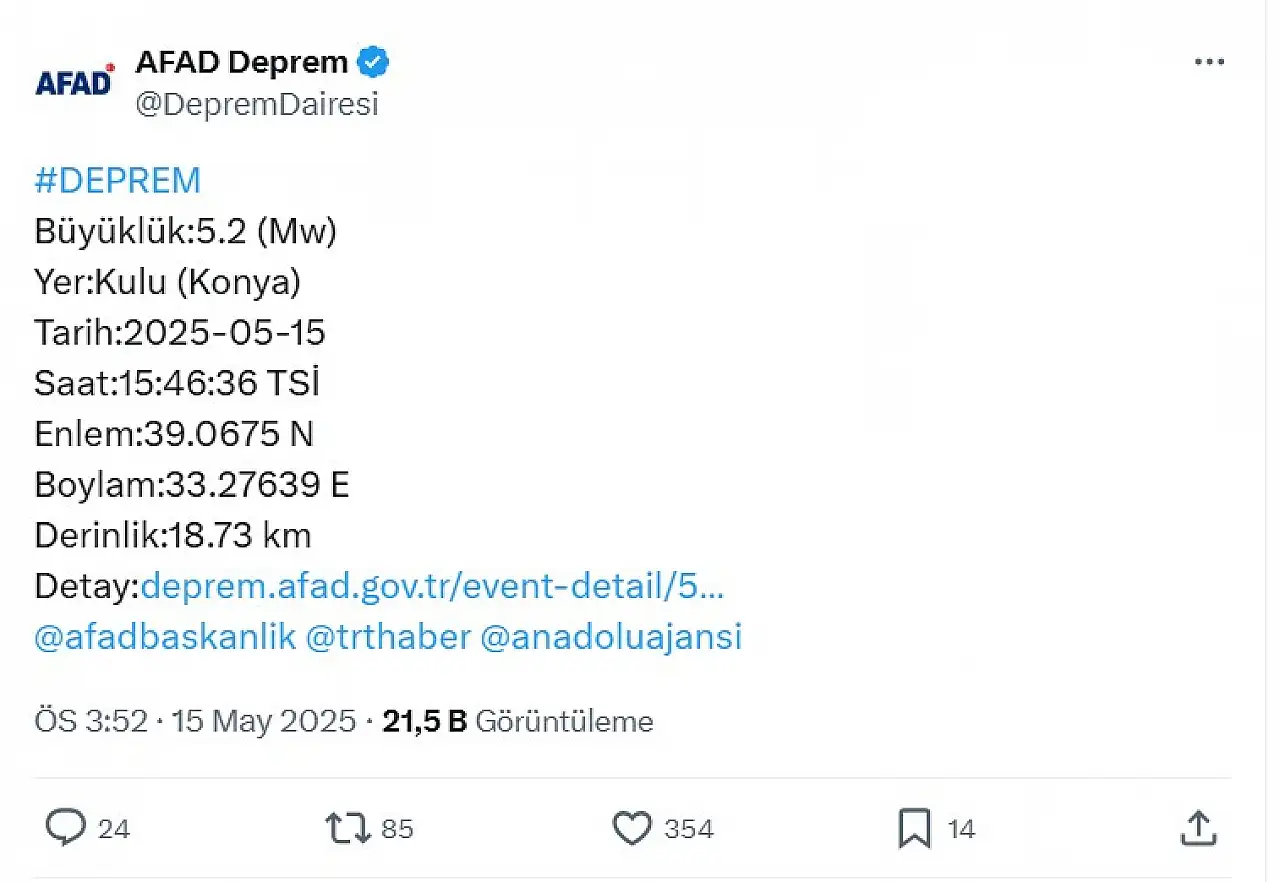
Task: Click the @afadbaskanlik mention
Action: click(165, 638)
